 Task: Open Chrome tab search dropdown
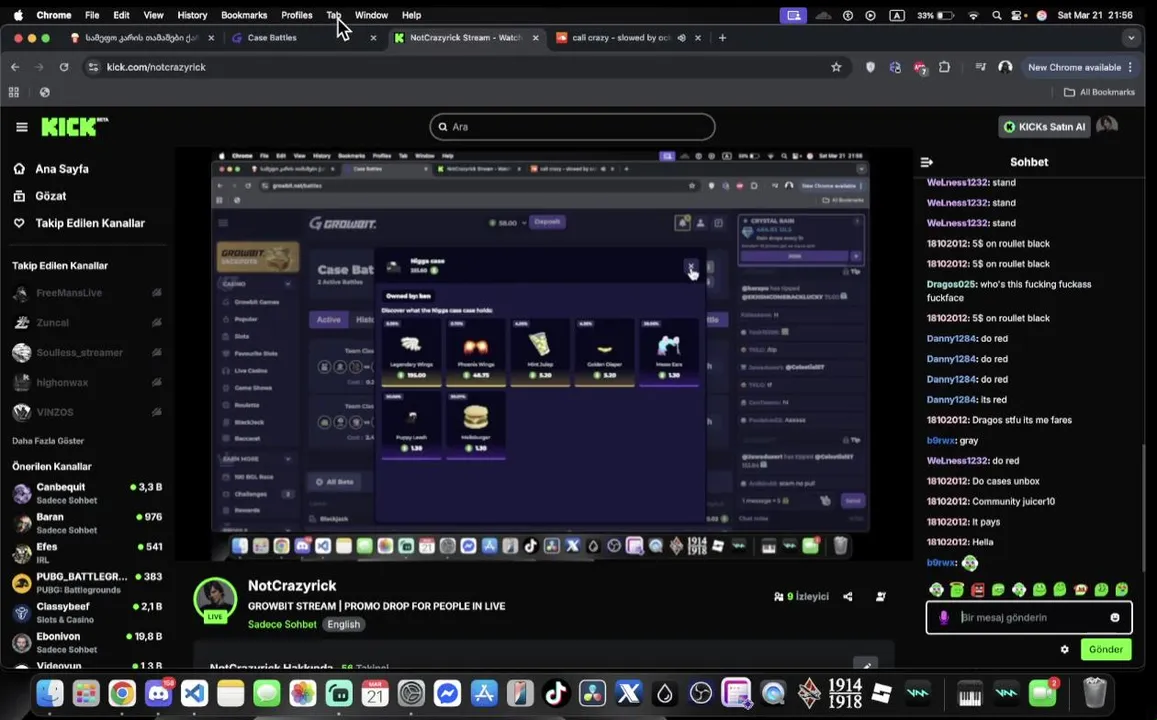pyautogui.click(x=1131, y=38)
